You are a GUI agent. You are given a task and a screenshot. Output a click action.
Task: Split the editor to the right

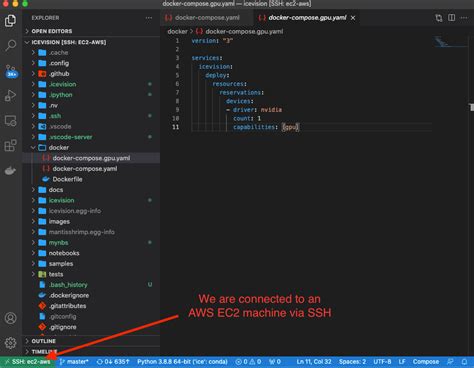click(451, 18)
